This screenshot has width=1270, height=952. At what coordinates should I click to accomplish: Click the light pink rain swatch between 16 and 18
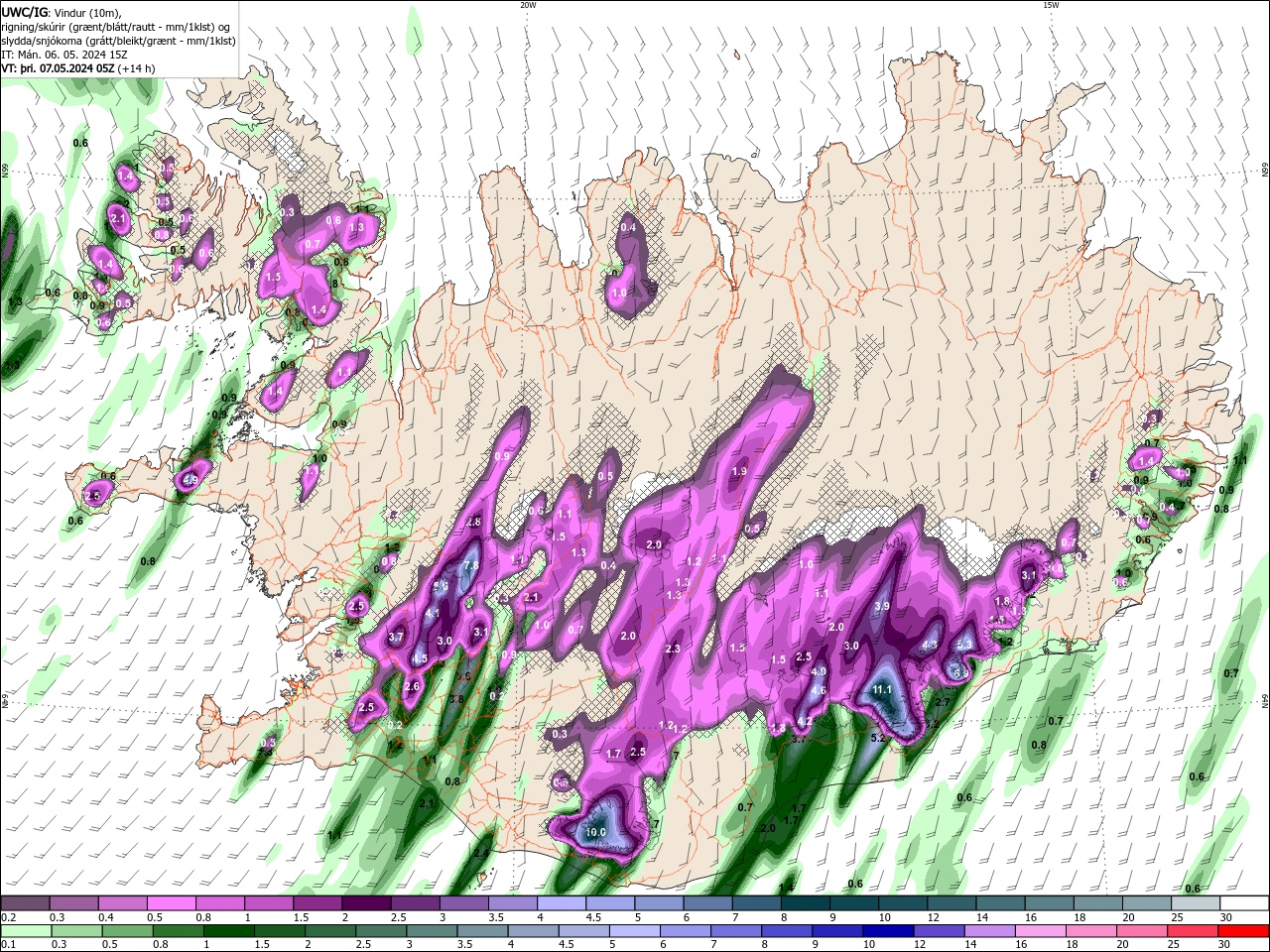click(x=1039, y=931)
